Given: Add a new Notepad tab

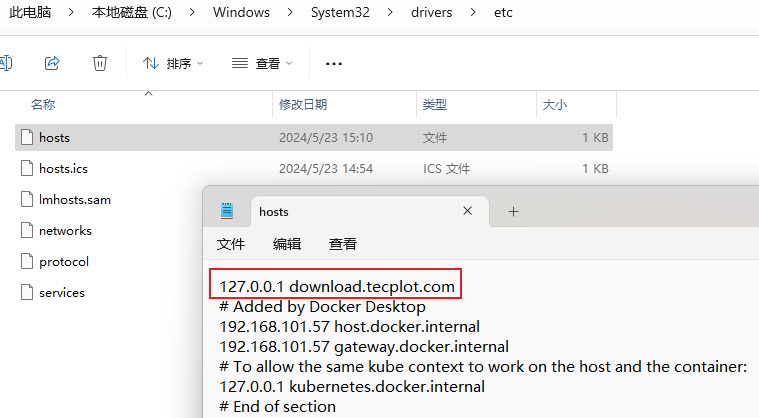Looking at the screenshot, I should point(513,211).
